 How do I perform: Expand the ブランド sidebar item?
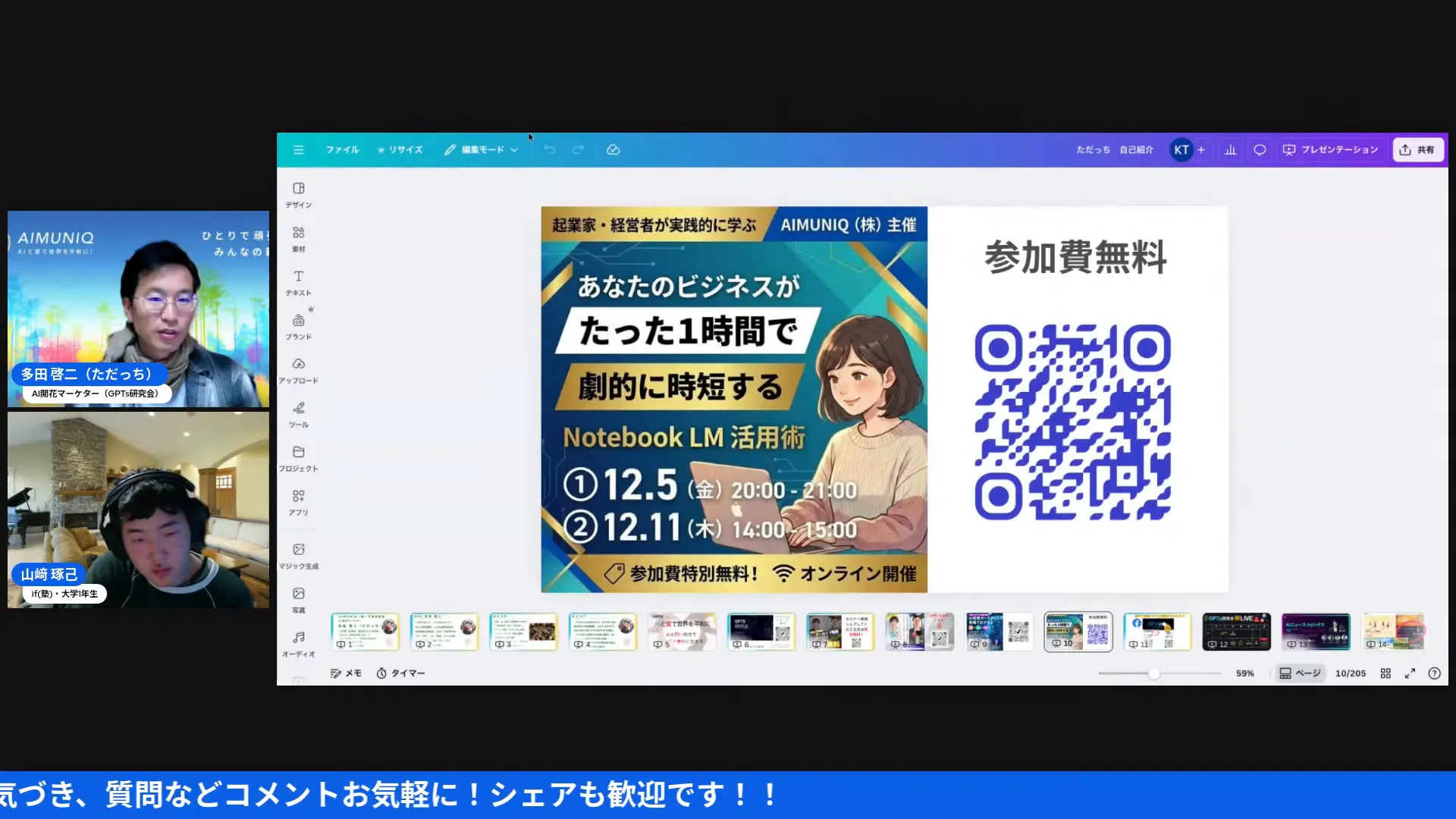click(x=298, y=325)
